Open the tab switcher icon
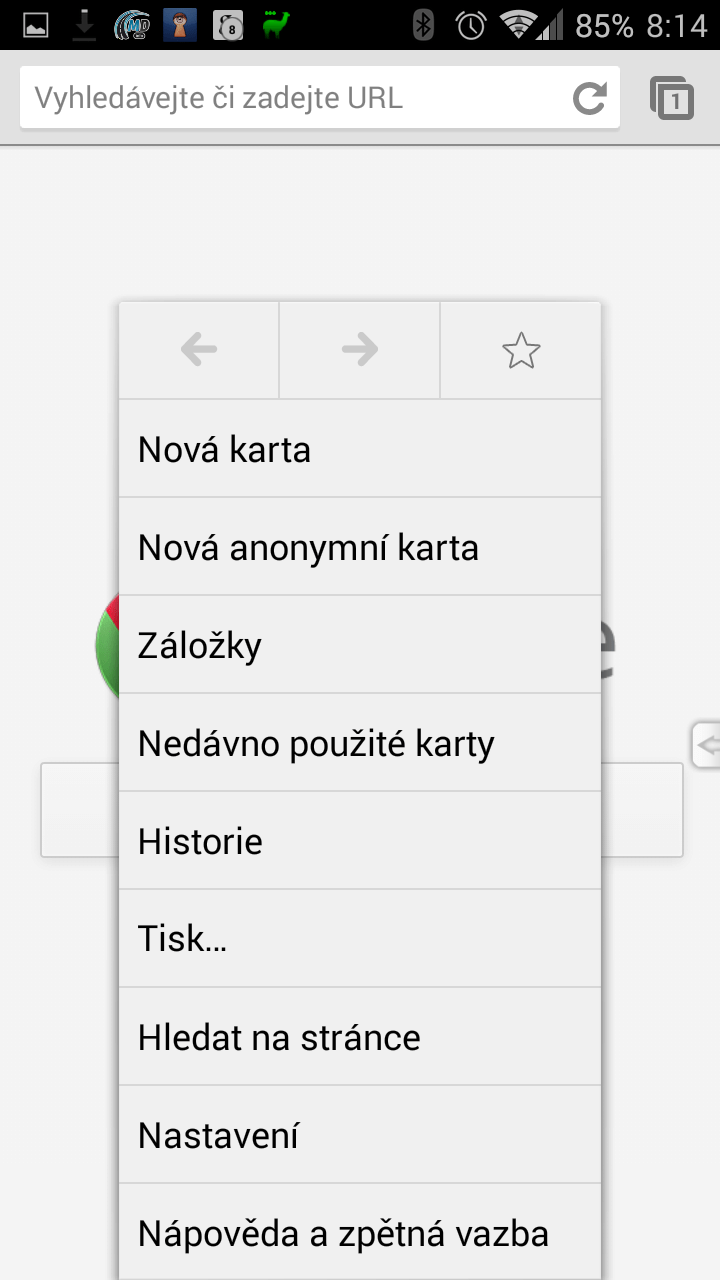This screenshot has height=1280, width=720. (672, 98)
